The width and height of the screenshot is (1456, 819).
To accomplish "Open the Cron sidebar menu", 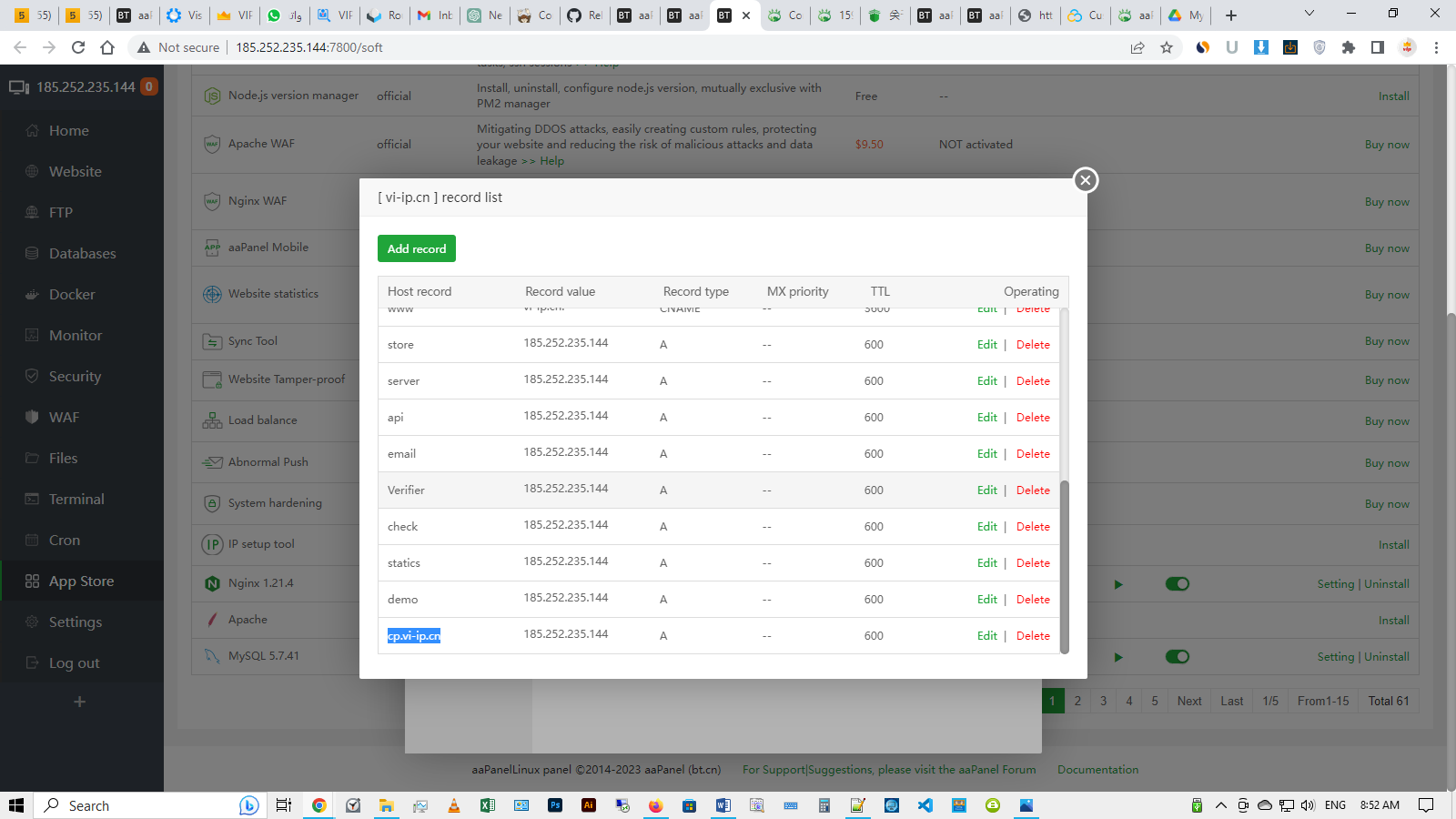I will point(64,541).
